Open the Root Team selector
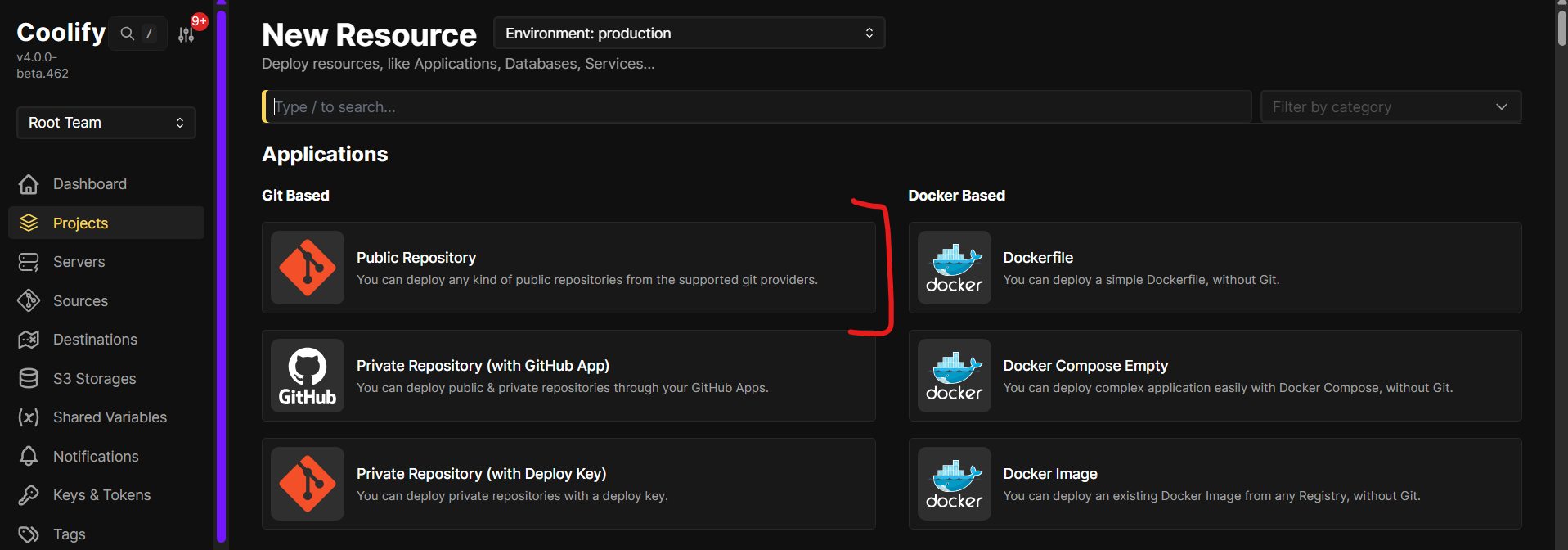Image resolution: width=1568 pixels, height=550 pixels. tap(106, 123)
